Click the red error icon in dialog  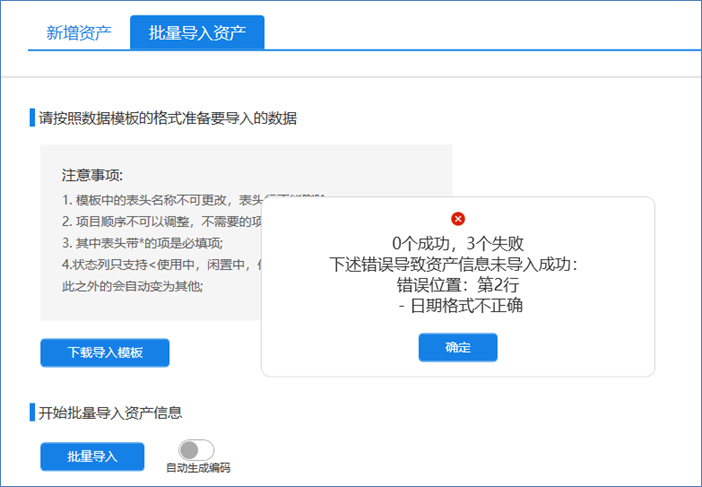point(458,219)
